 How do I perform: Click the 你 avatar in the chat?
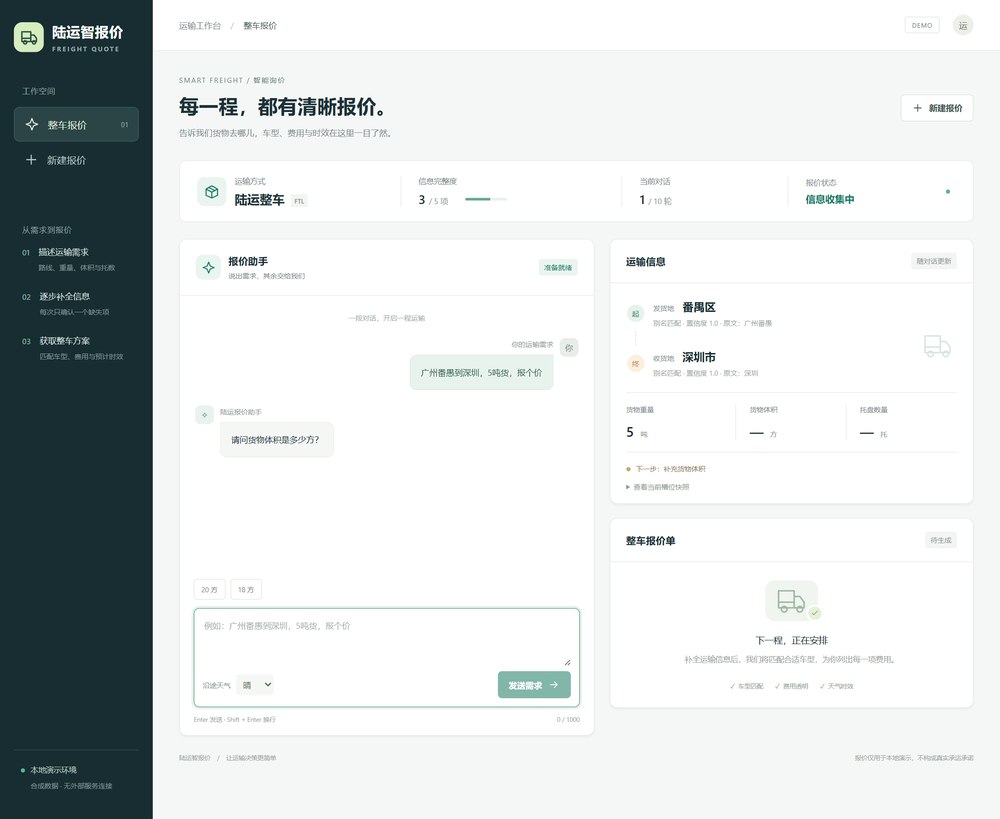click(x=569, y=348)
